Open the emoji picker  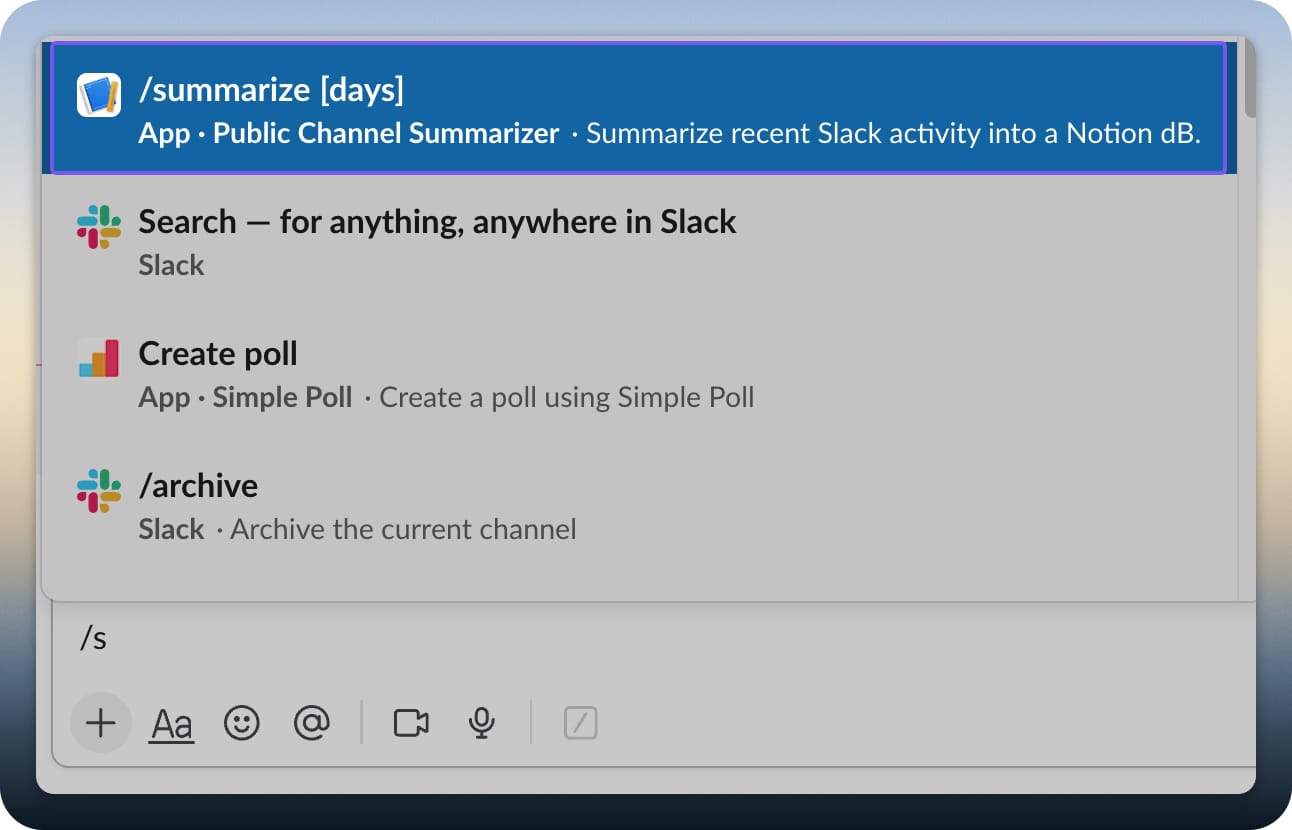tap(242, 722)
